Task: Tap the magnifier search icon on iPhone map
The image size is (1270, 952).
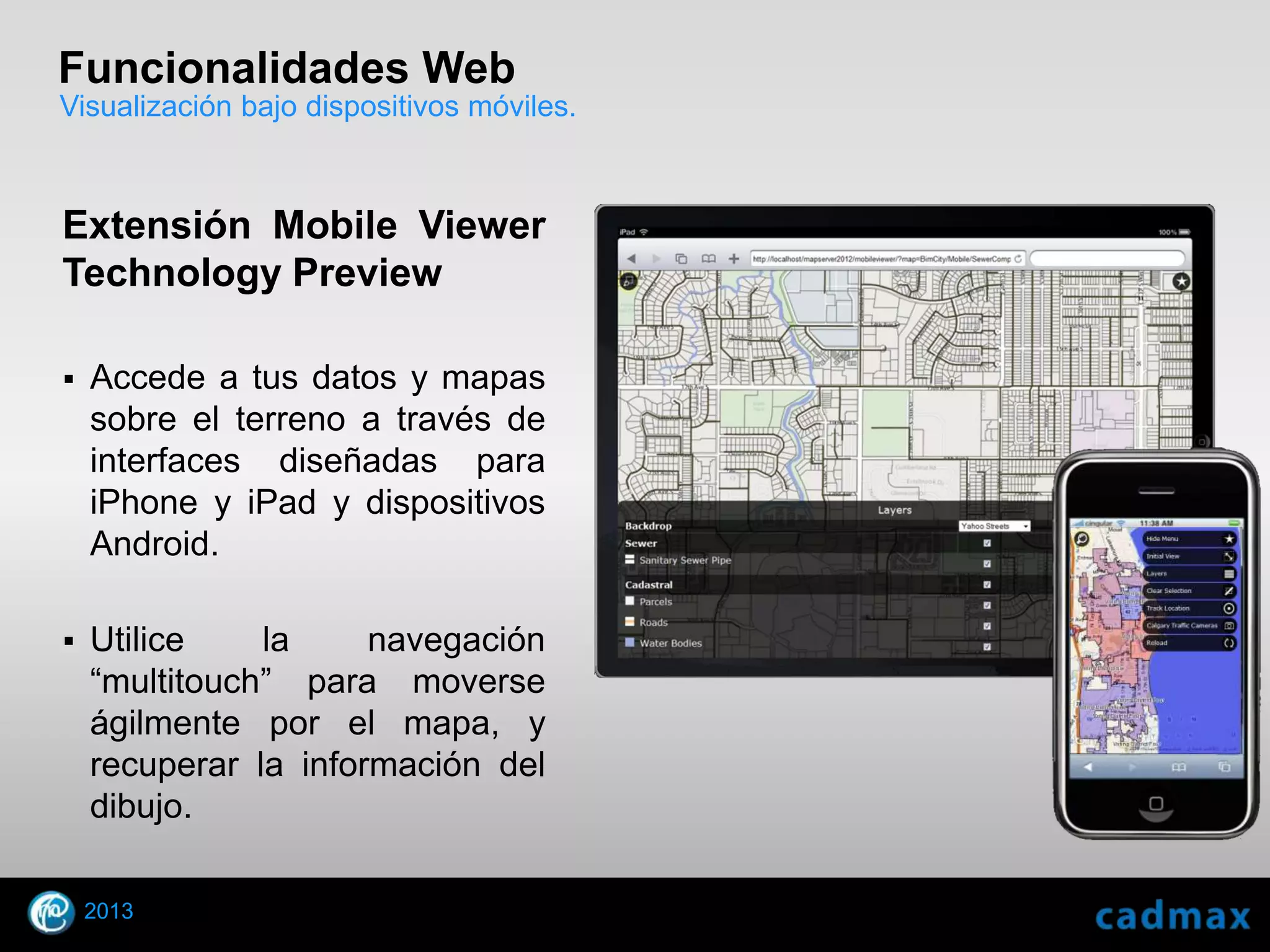Action: pos(1081,539)
